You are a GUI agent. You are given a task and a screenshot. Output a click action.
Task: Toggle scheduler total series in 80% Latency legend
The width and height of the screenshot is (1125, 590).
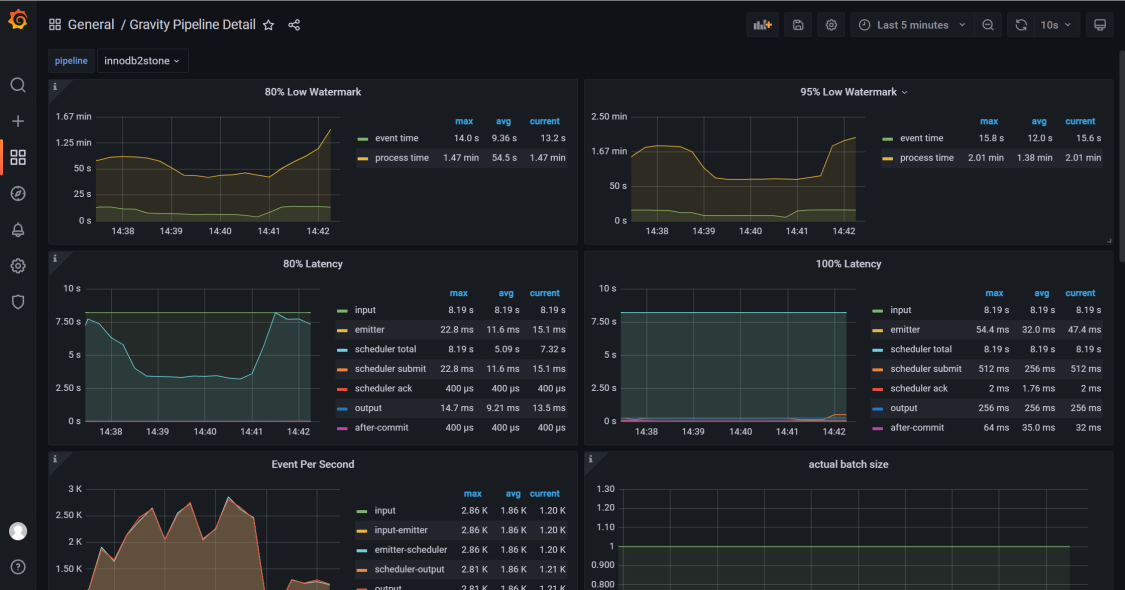tap(385, 349)
